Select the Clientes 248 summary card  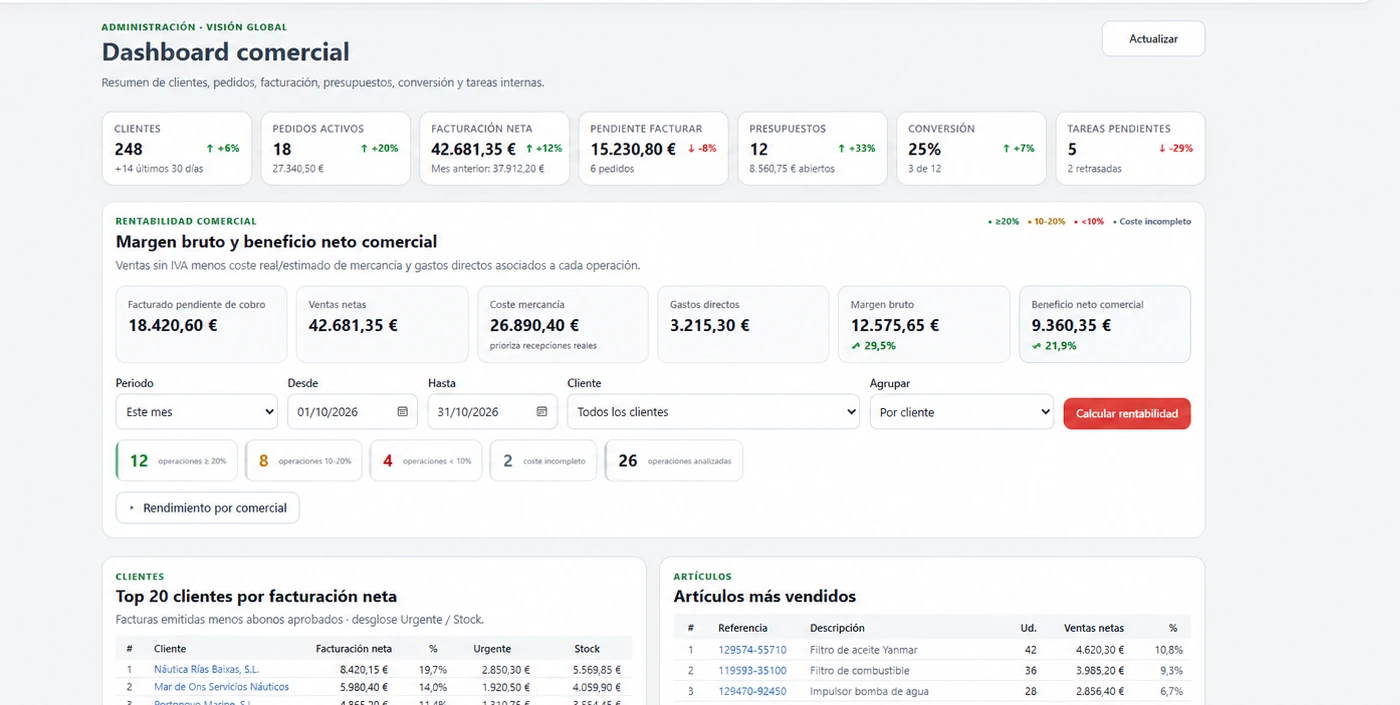pos(177,148)
